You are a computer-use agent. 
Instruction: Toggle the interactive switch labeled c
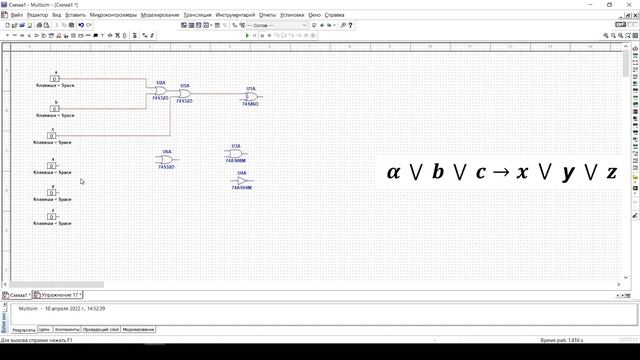tap(51, 135)
